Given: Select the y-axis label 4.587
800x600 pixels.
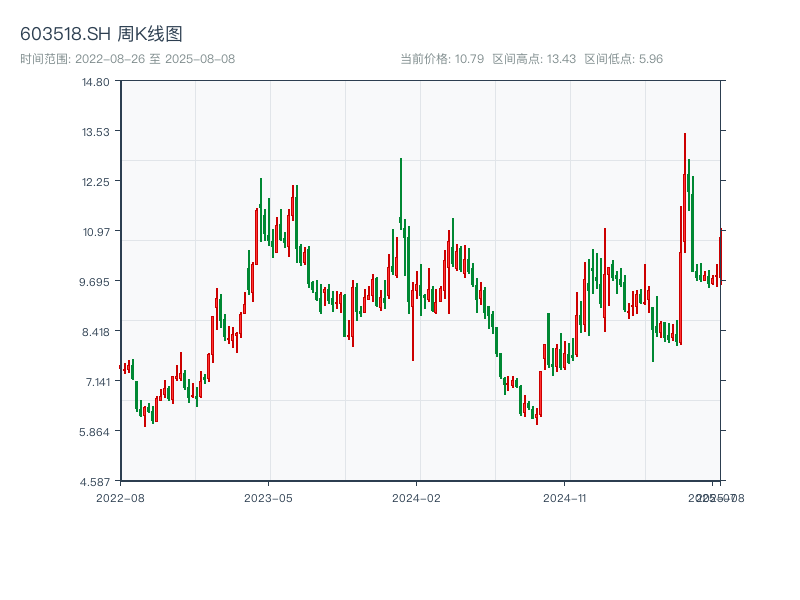Looking at the screenshot, I should pyautogui.click(x=94, y=482).
